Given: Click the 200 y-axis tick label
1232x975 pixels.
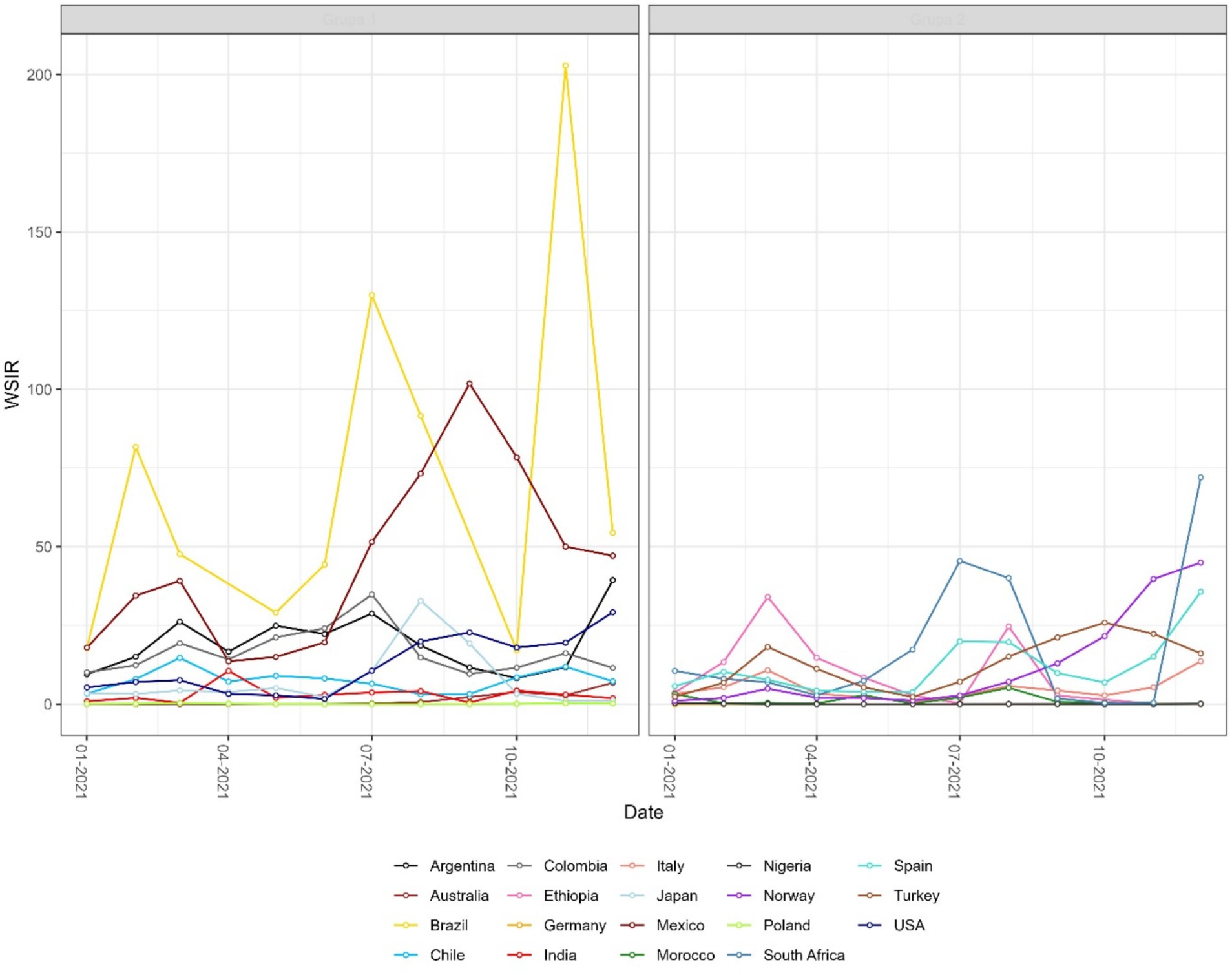Looking at the screenshot, I should (39, 75).
